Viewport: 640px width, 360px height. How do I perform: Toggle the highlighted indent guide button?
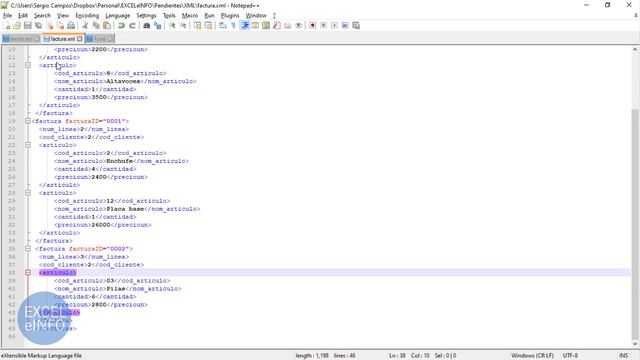point(244,25)
